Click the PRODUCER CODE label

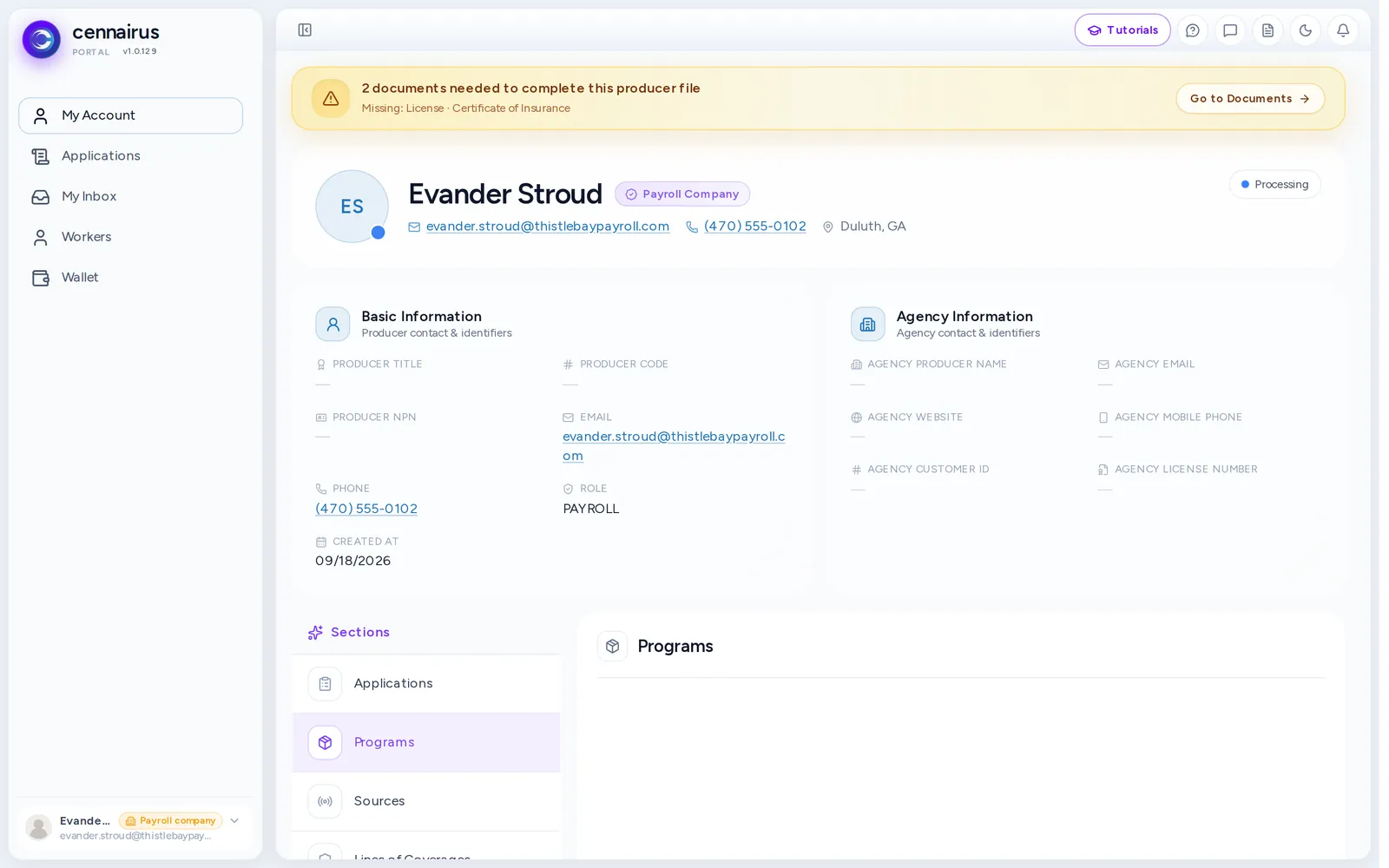click(624, 365)
